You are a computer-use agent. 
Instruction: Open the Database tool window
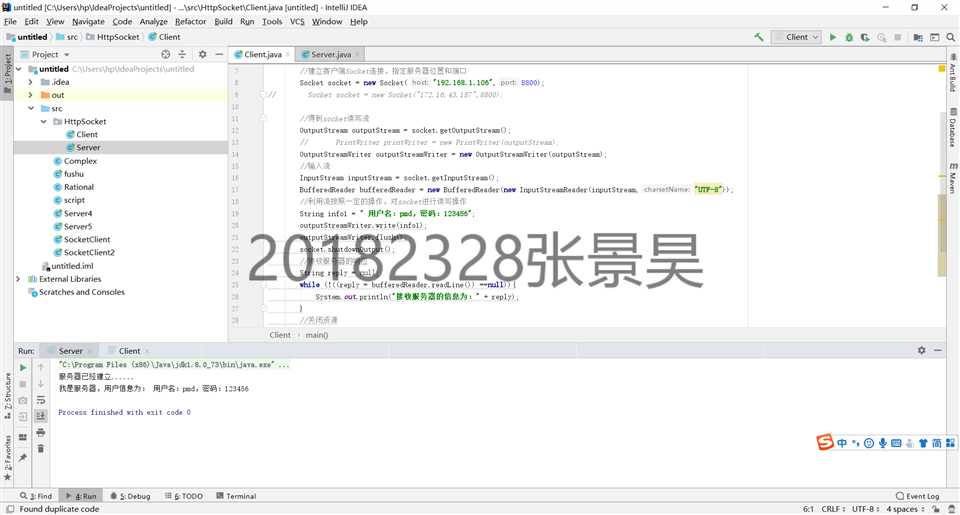point(953,128)
